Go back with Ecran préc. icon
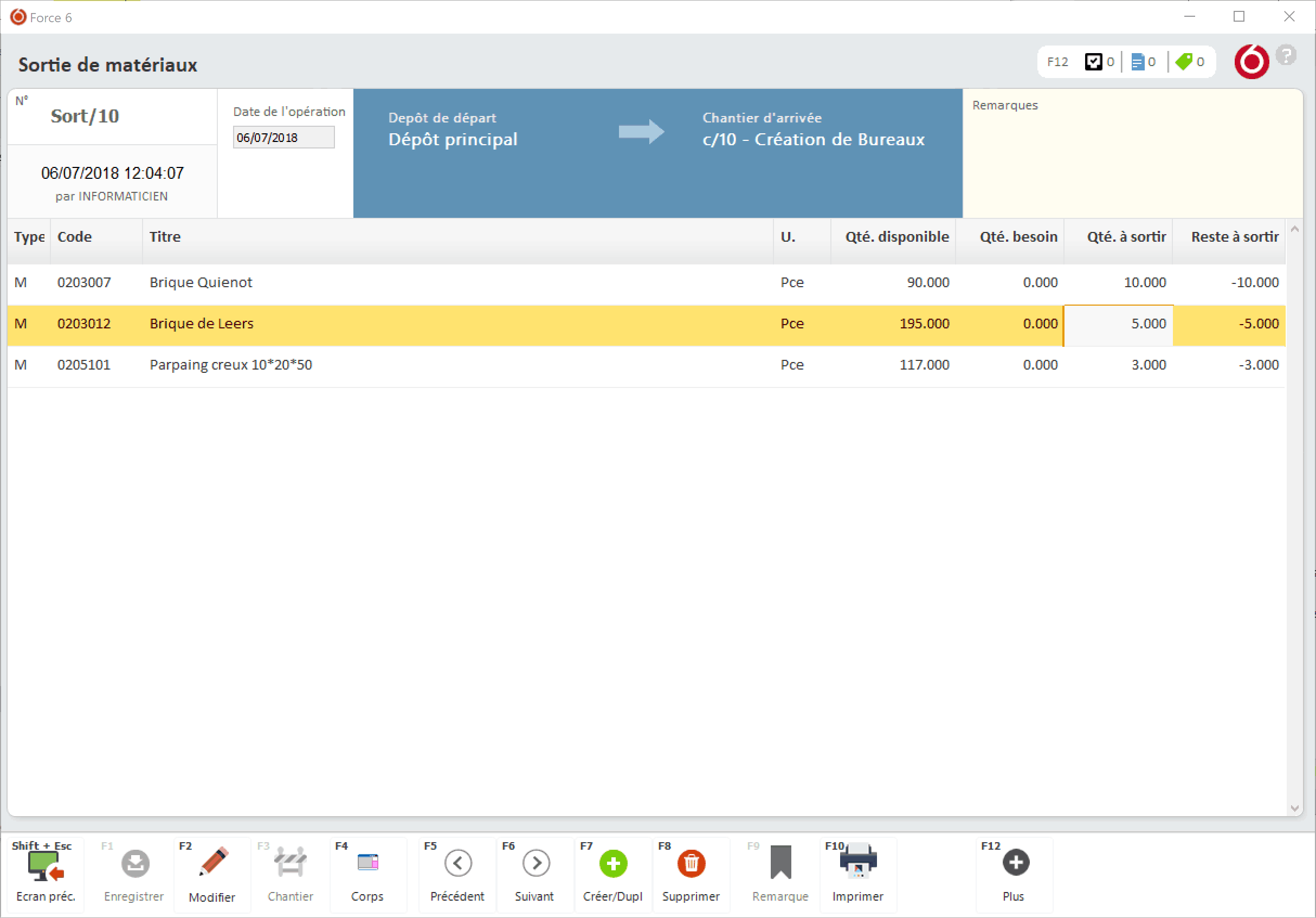1316x918 pixels. click(x=46, y=865)
